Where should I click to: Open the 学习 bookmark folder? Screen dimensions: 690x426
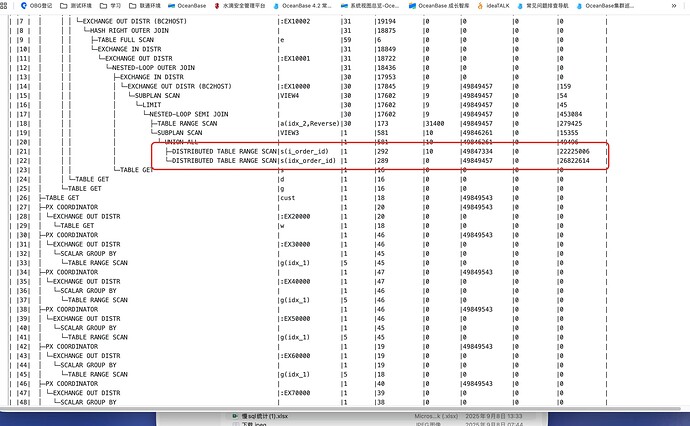[110, 6]
